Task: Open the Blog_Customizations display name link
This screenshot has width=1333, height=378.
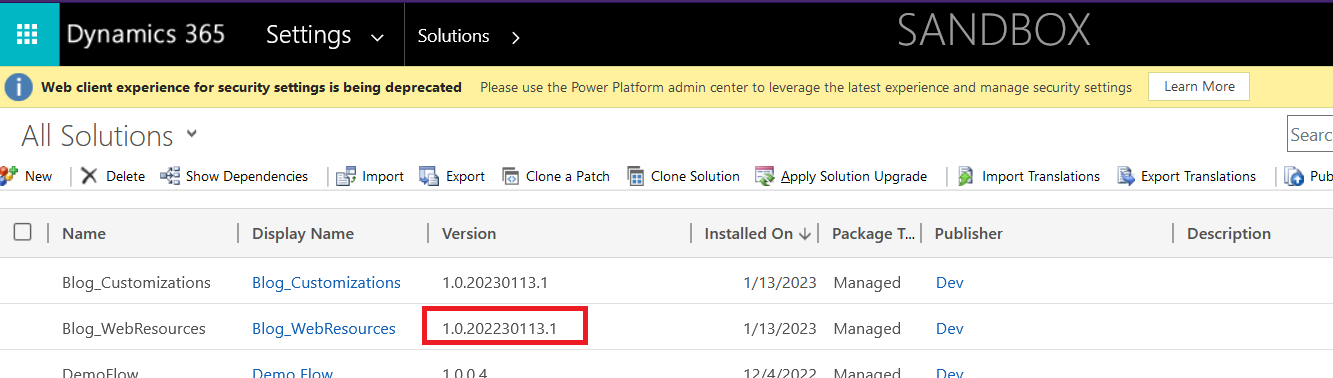Action: click(326, 283)
